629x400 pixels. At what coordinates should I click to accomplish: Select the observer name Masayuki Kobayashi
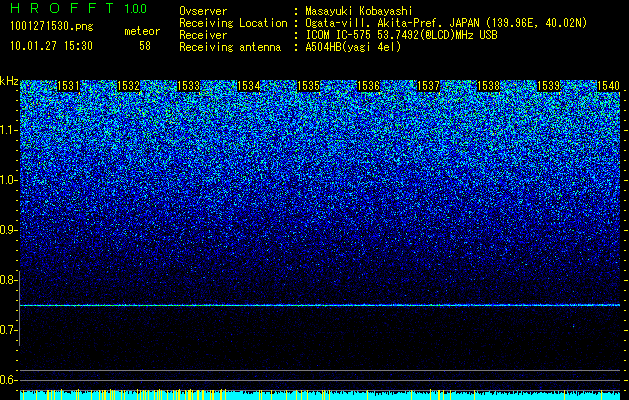[359, 11]
